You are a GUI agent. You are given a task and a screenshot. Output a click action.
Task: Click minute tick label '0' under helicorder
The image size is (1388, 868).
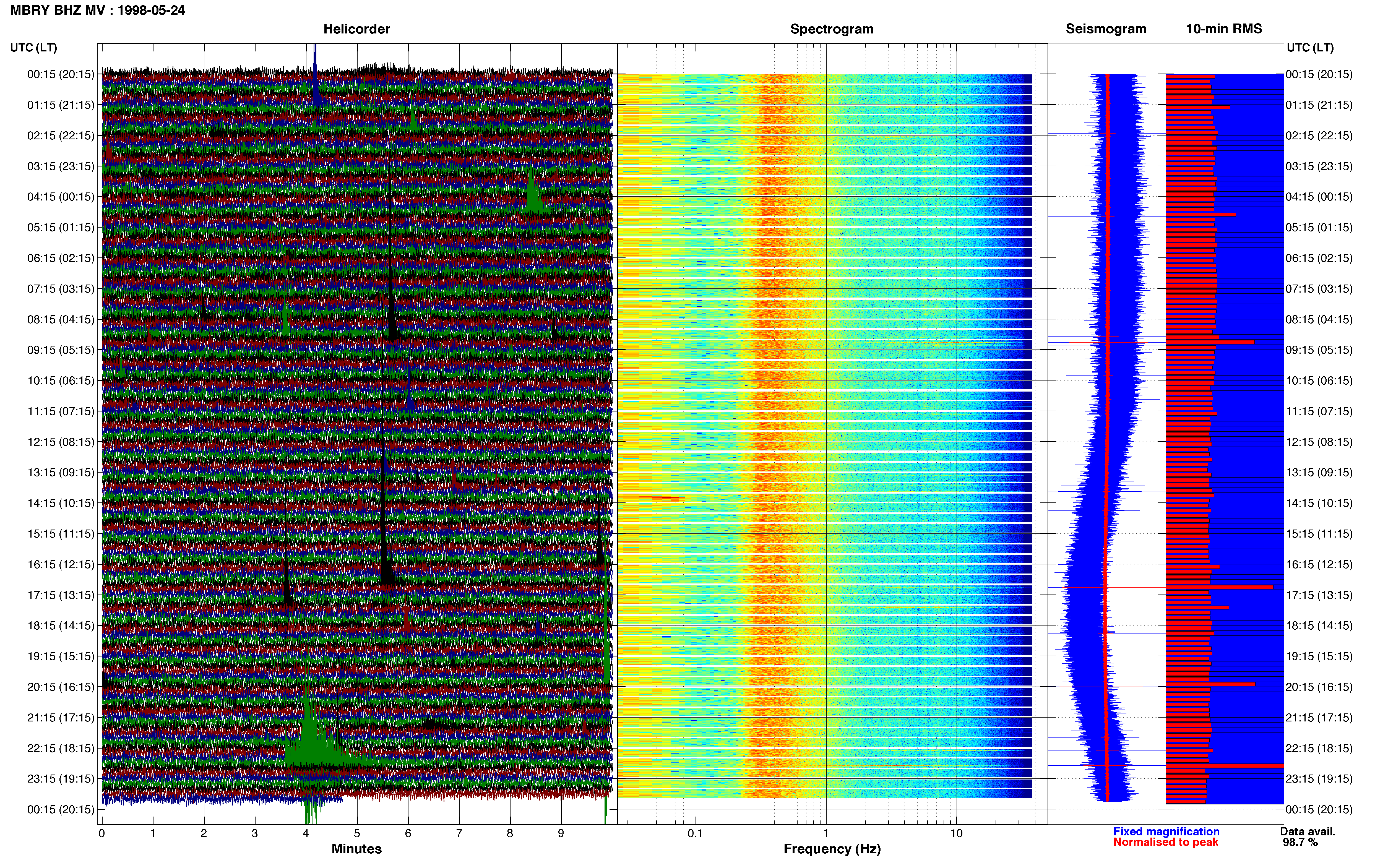tap(101, 833)
